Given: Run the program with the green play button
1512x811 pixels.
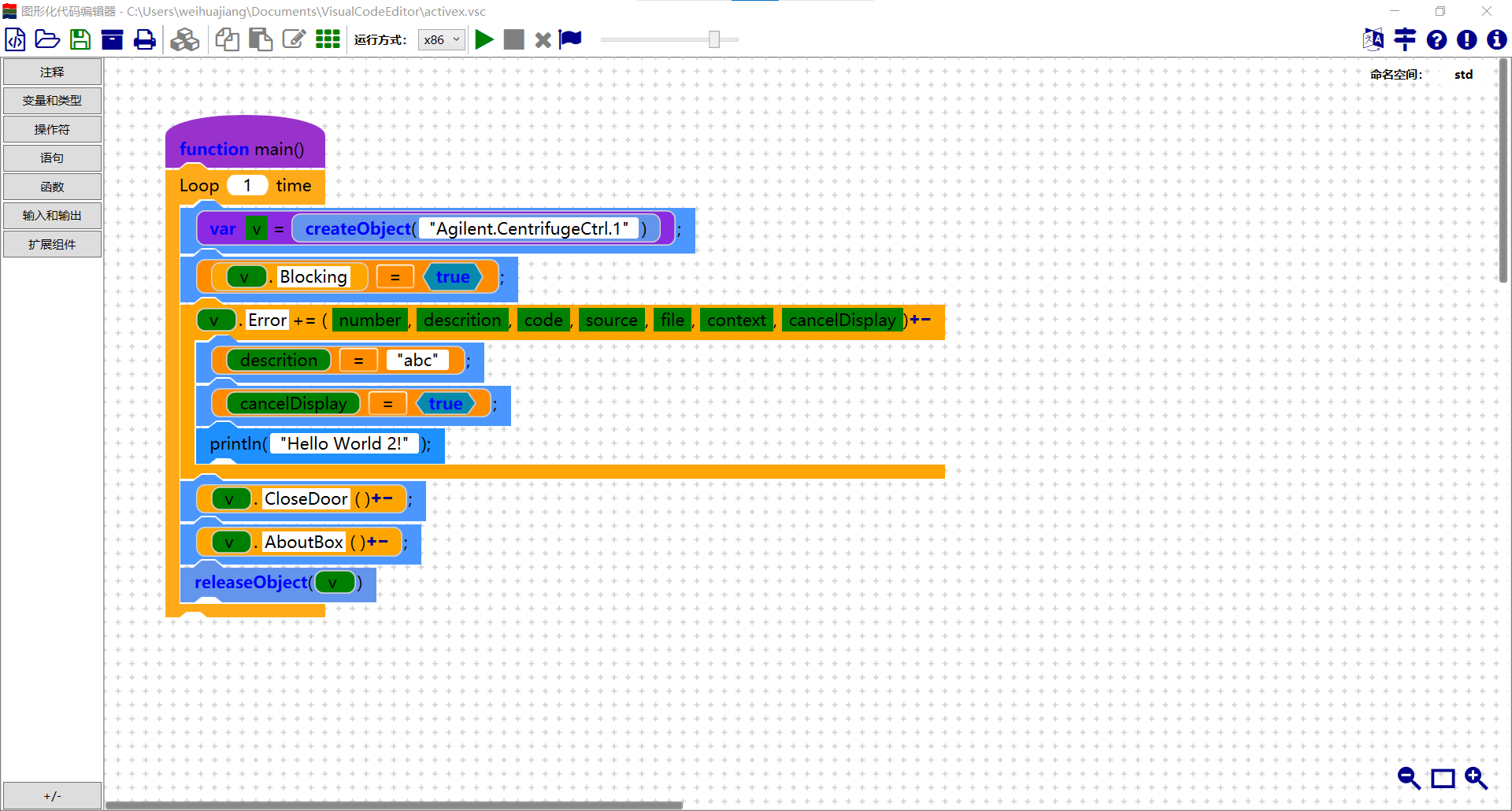Looking at the screenshot, I should click(x=484, y=39).
